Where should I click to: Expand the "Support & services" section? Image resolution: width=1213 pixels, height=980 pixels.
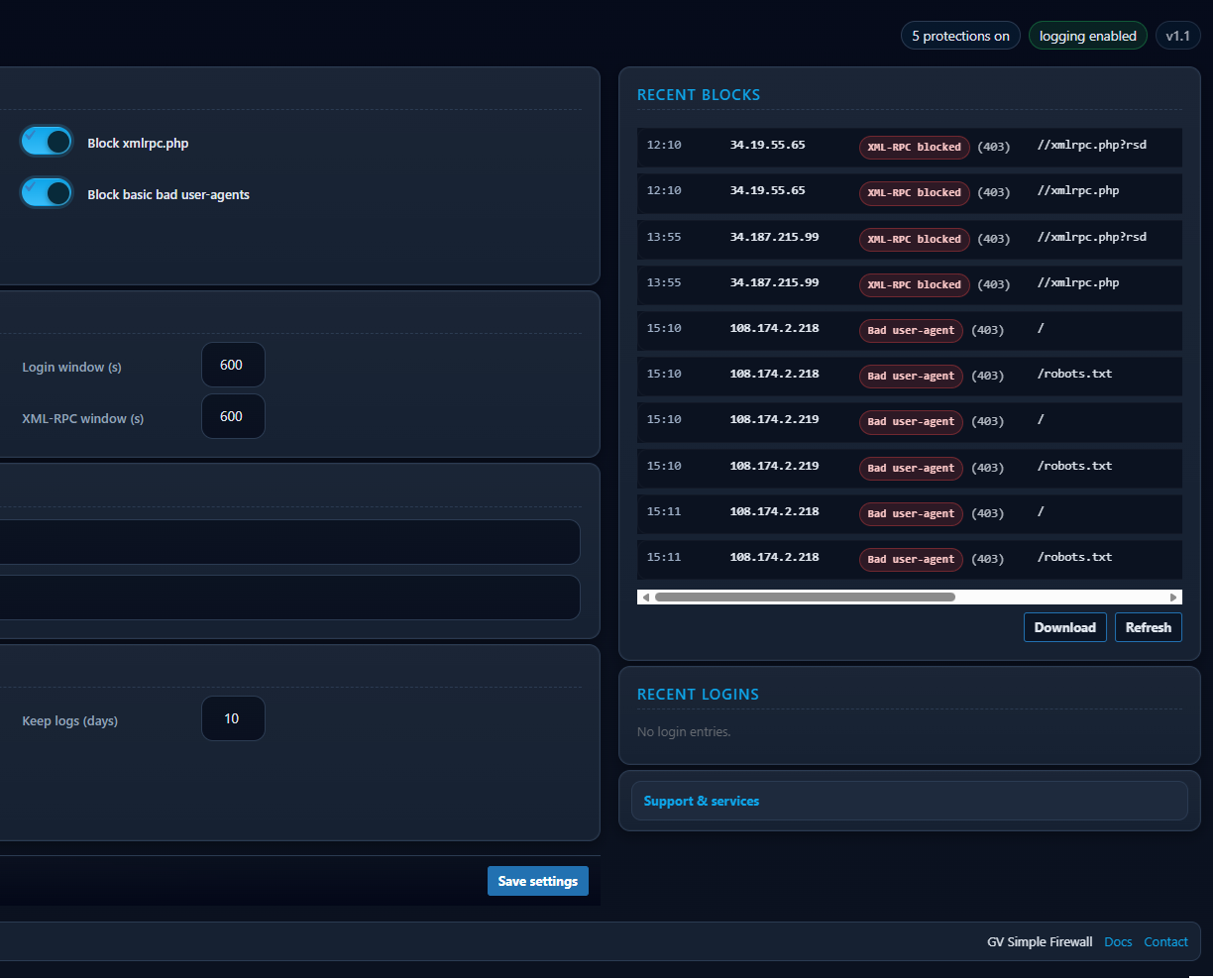tap(701, 800)
